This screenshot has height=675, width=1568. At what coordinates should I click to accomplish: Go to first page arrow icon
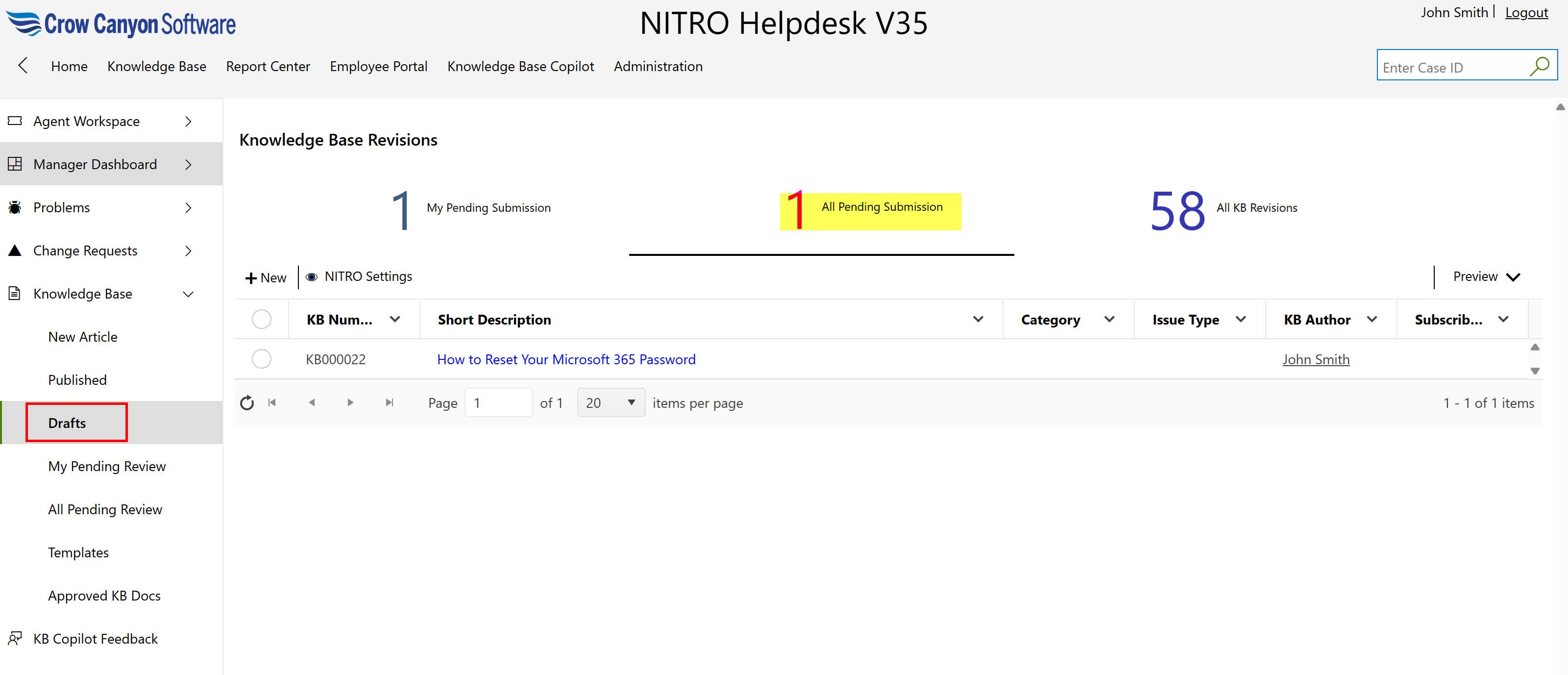click(x=272, y=402)
